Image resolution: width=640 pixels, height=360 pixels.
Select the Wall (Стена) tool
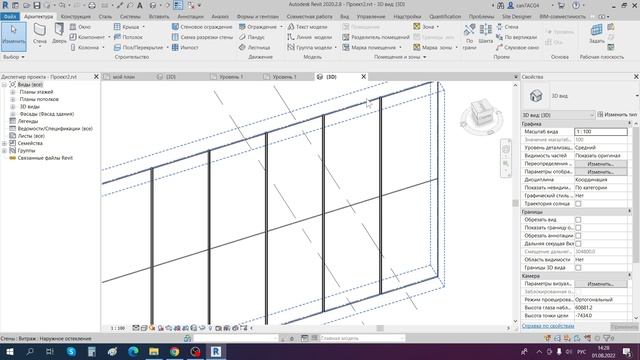tap(40, 35)
